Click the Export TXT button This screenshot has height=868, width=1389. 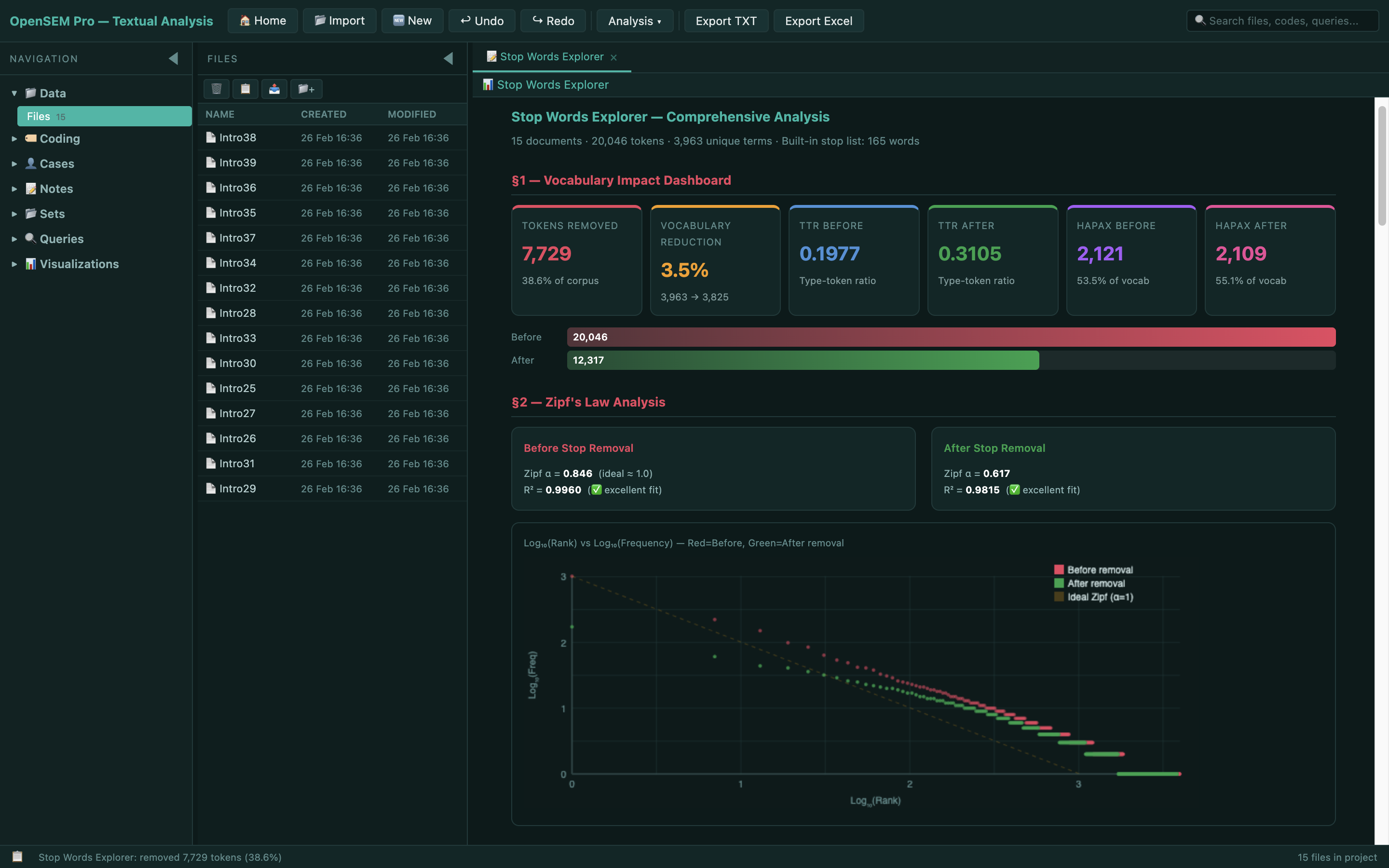click(725, 21)
